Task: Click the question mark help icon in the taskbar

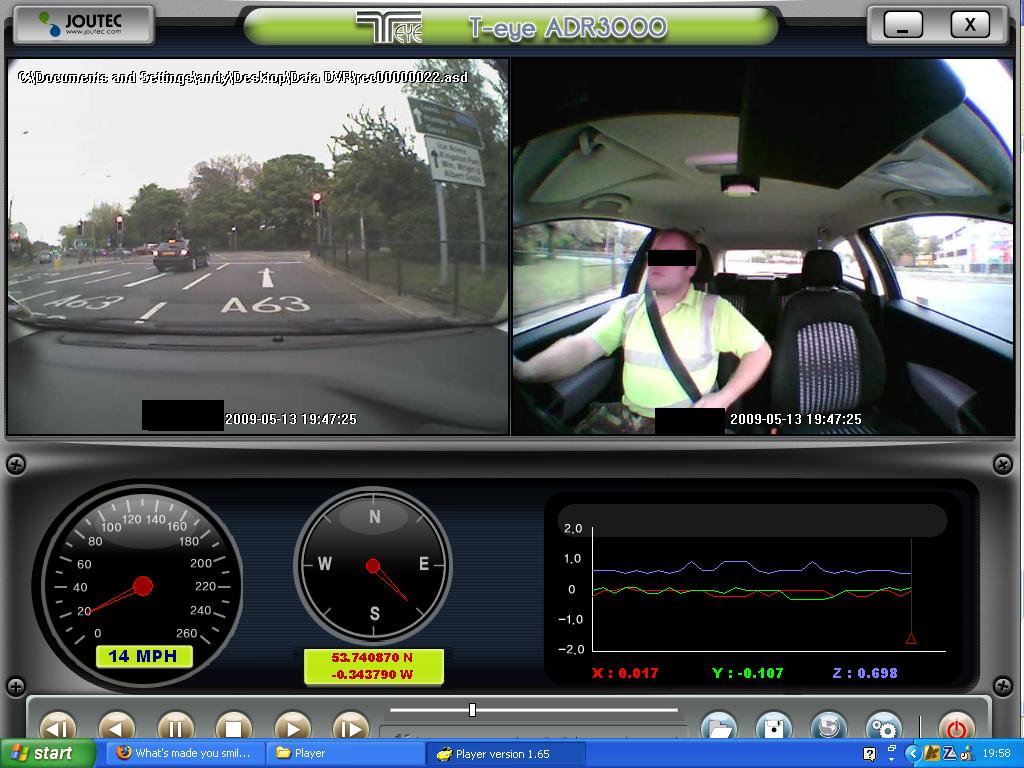Action: (x=869, y=754)
